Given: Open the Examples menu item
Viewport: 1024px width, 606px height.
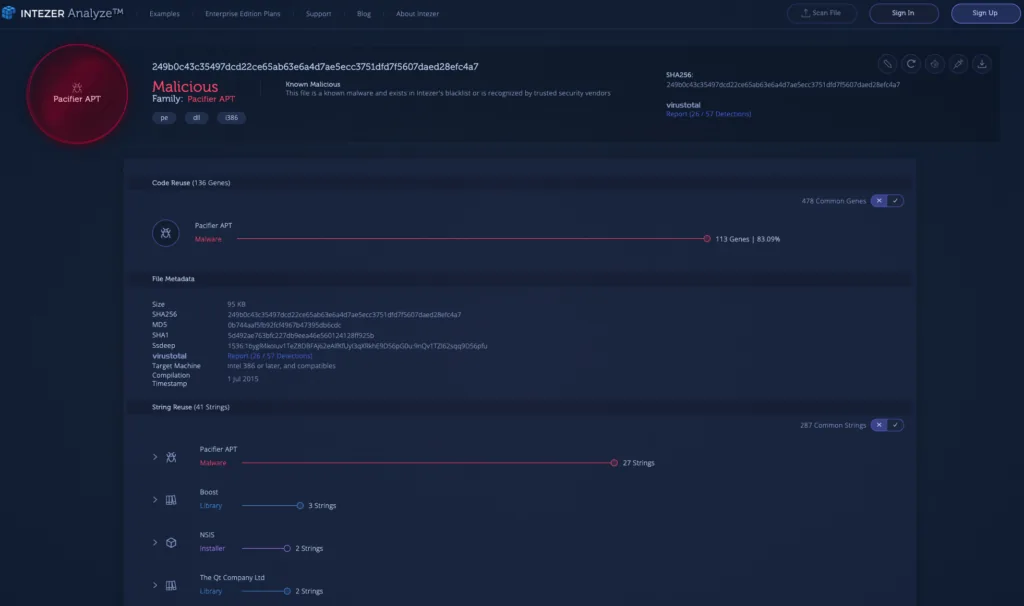Looking at the screenshot, I should coord(165,14).
